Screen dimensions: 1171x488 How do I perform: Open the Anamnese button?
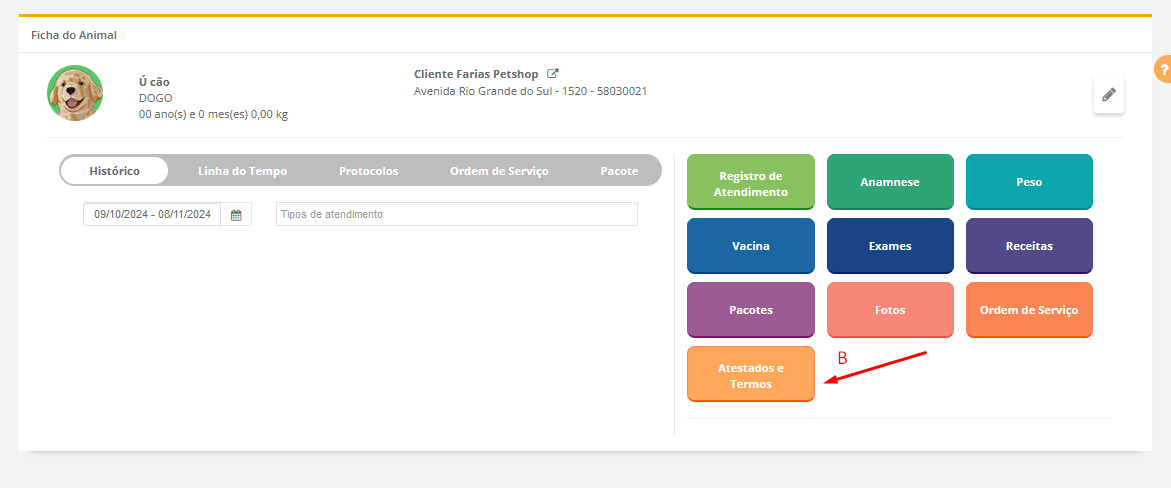890,183
